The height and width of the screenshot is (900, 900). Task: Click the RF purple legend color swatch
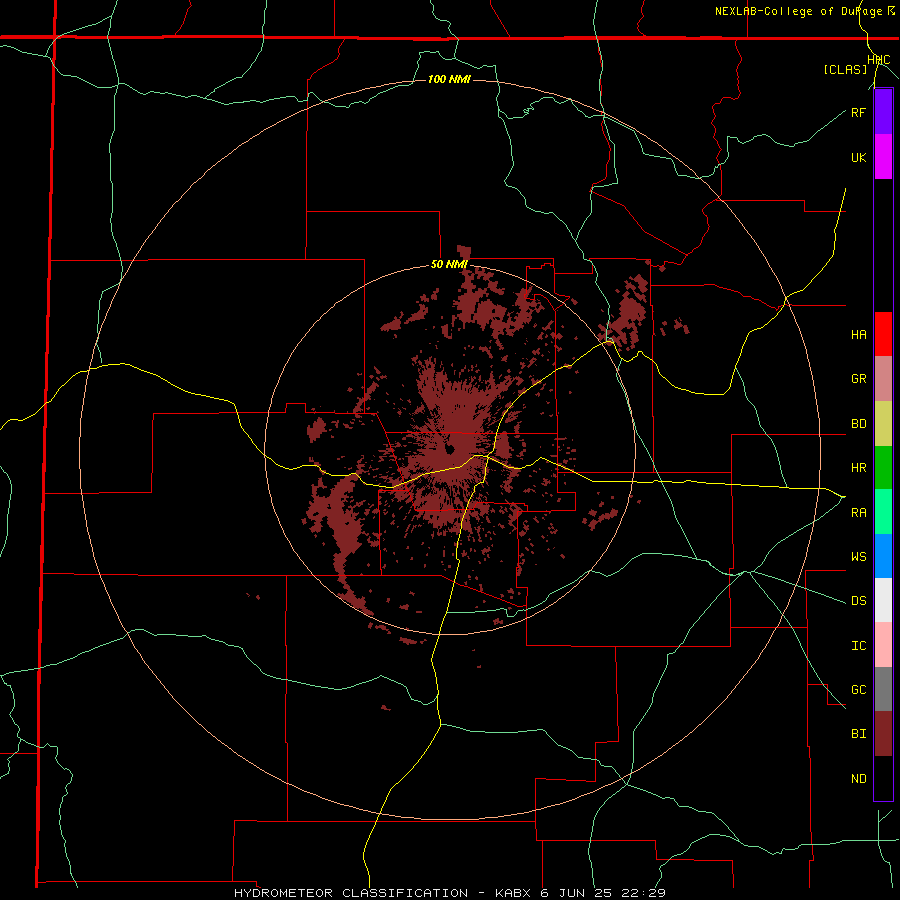pyautogui.click(x=883, y=112)
